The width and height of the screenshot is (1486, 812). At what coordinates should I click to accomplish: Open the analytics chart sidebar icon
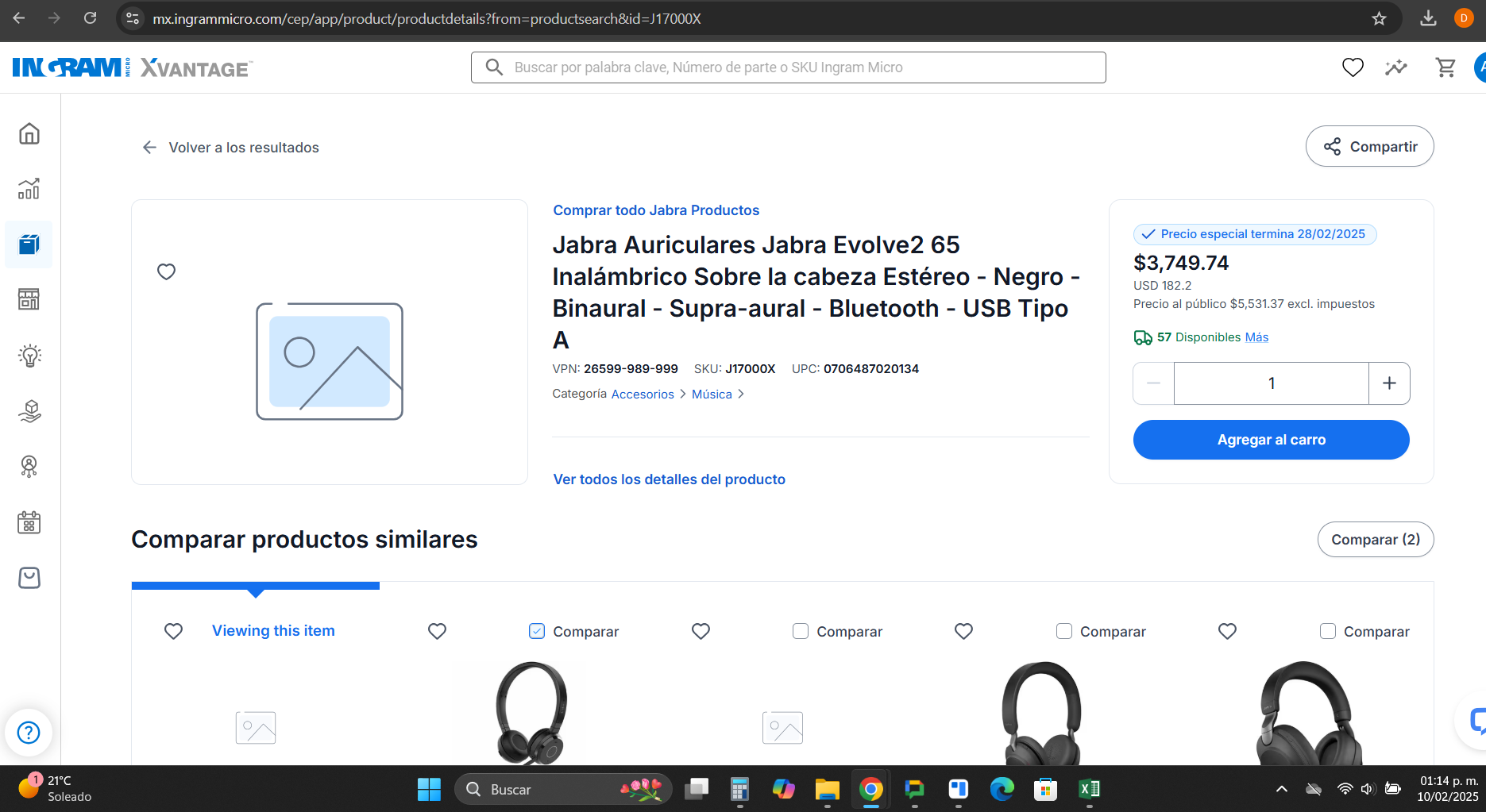[x=29, y=189]
